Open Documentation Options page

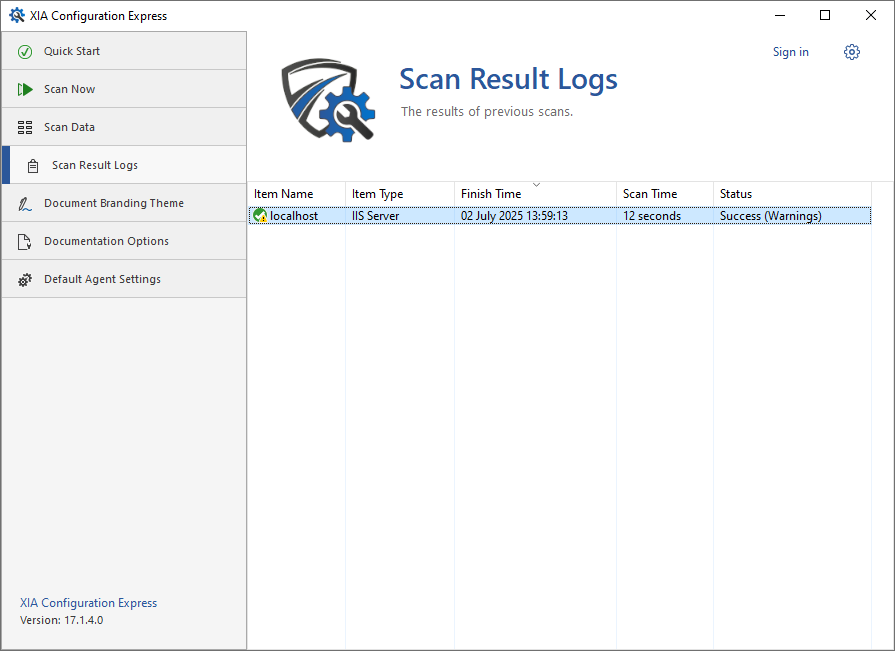click(124, 241)
